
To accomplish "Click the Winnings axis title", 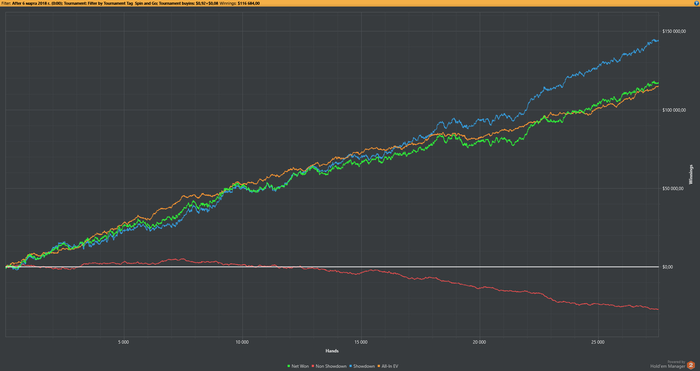I will tap(692, 174).
